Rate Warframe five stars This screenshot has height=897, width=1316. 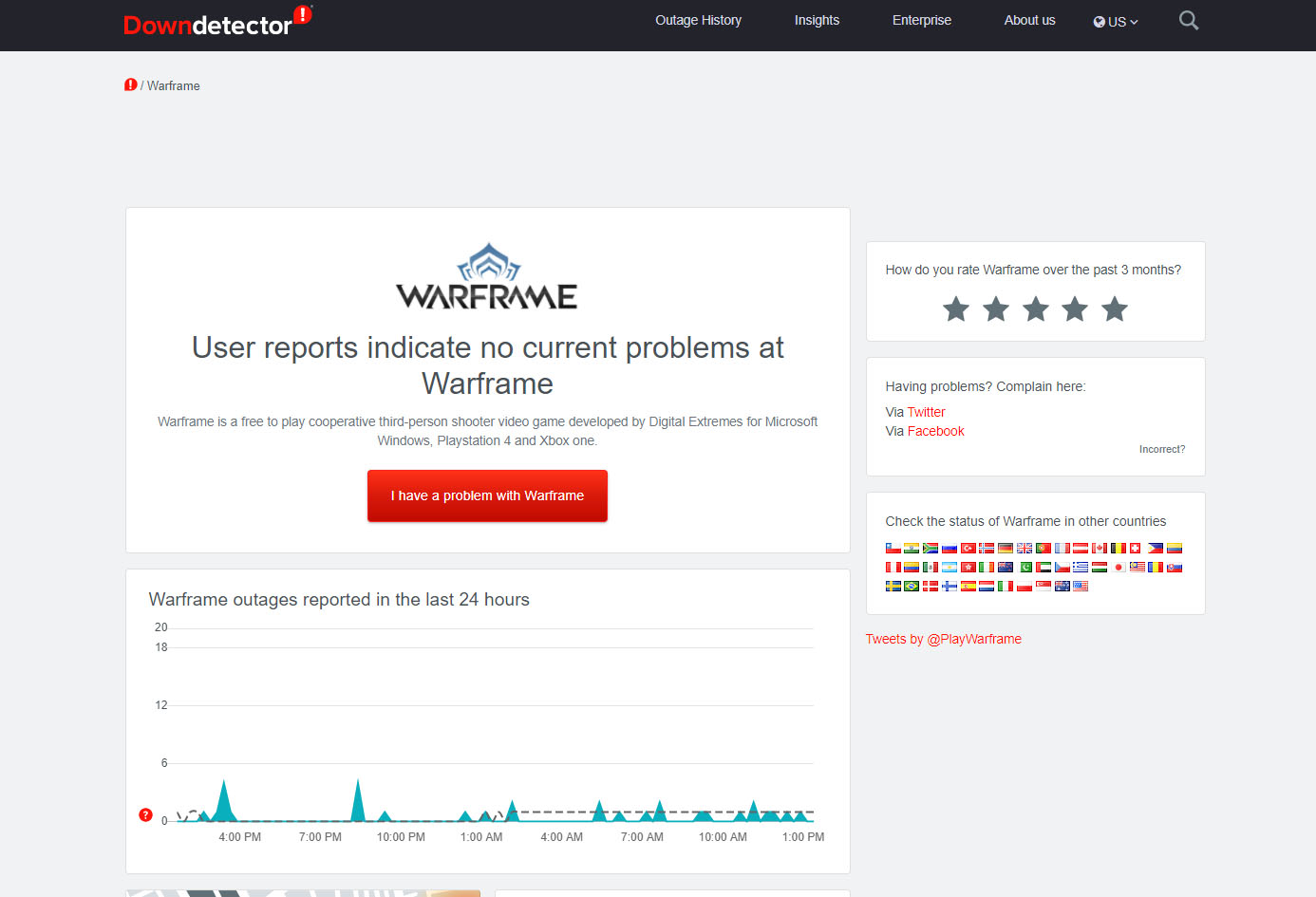click(1115, 309)
